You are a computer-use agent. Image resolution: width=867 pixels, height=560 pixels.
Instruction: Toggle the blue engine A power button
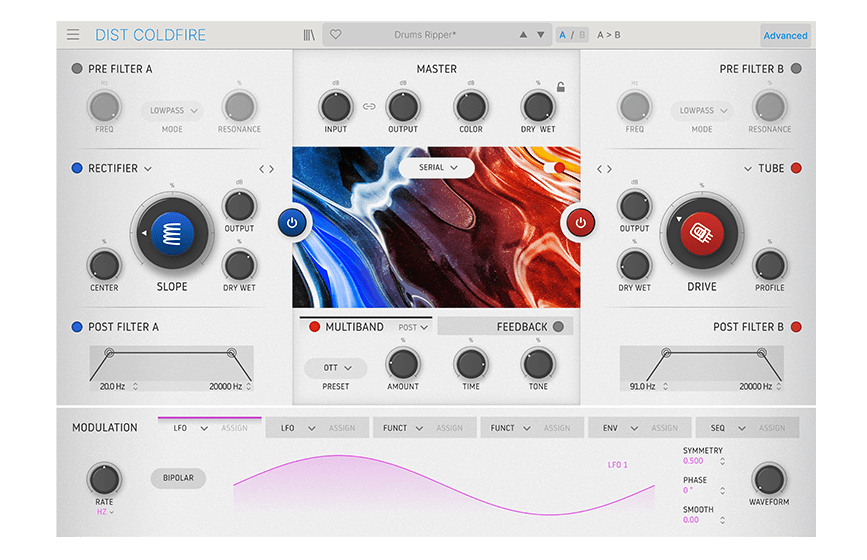click(292, 223)
